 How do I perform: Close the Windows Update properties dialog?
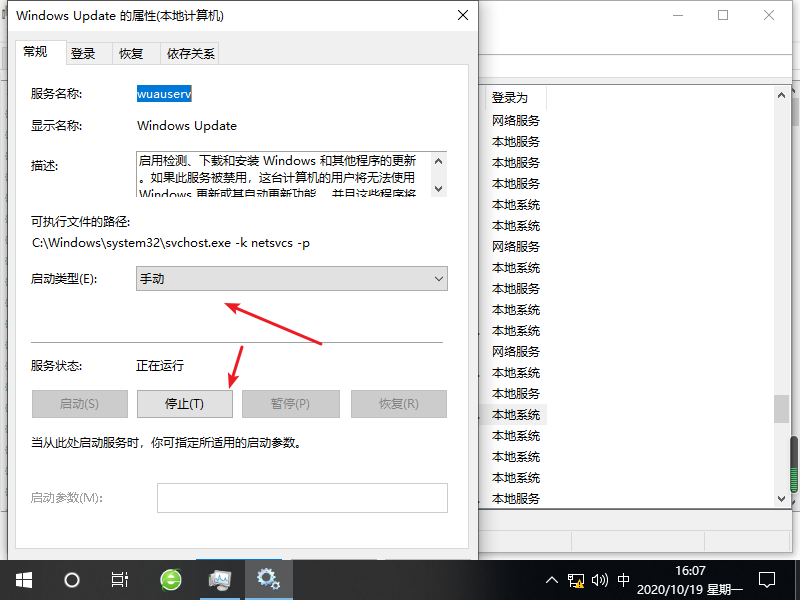[x=462, y=16]
